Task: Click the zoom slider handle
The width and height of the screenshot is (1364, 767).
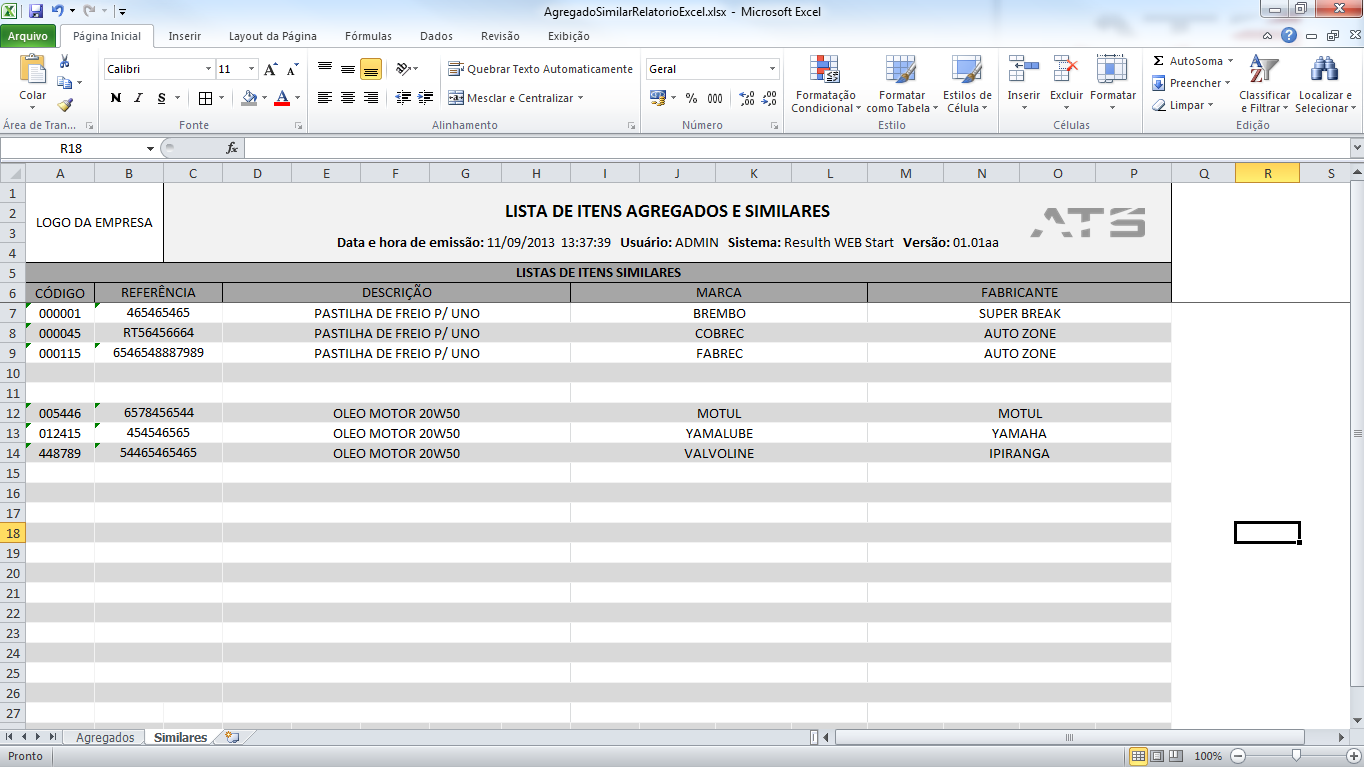Action: (1296, 756)
